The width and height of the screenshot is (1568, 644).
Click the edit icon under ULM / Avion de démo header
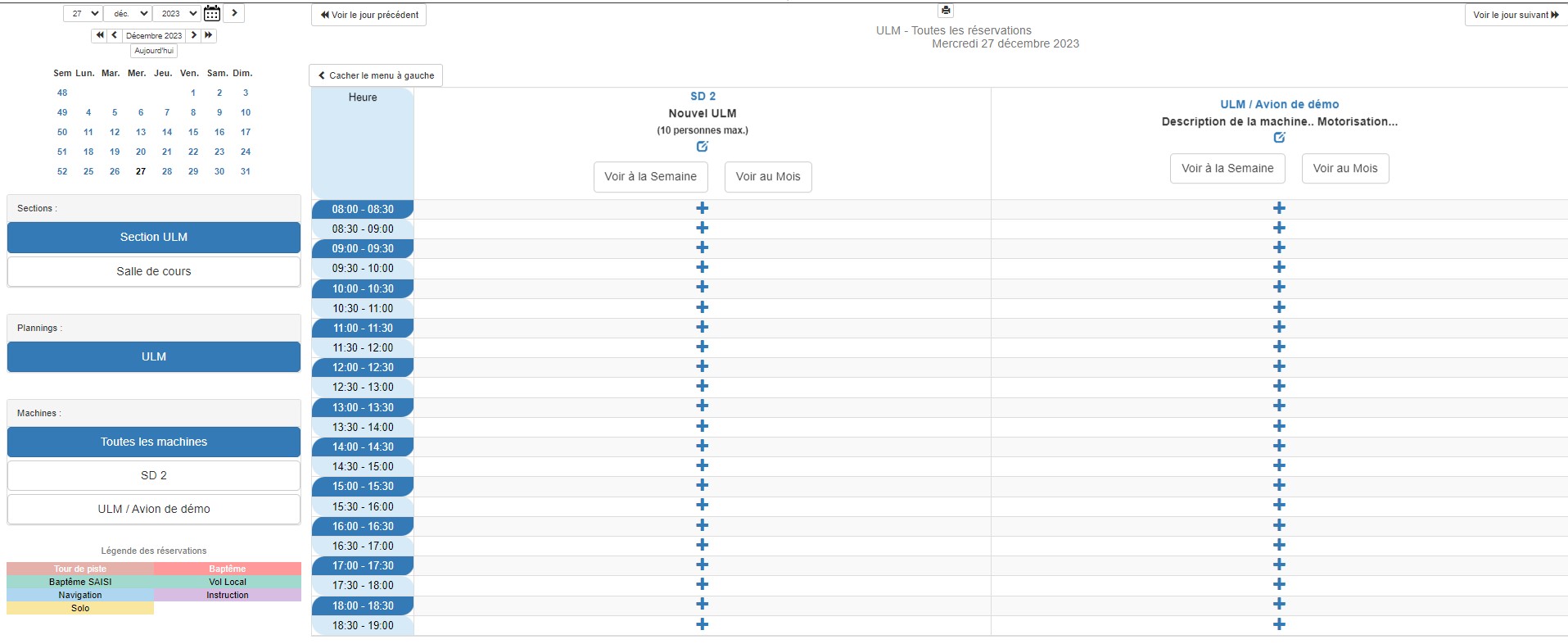[1279, 138]
